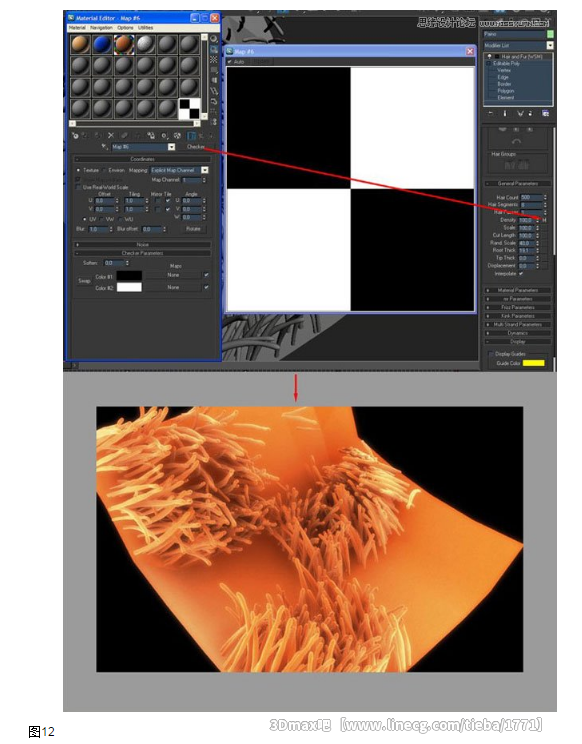Collapse the Checker Parameters rollout
This screenshot has width=582, height=744.
[142, 253]
